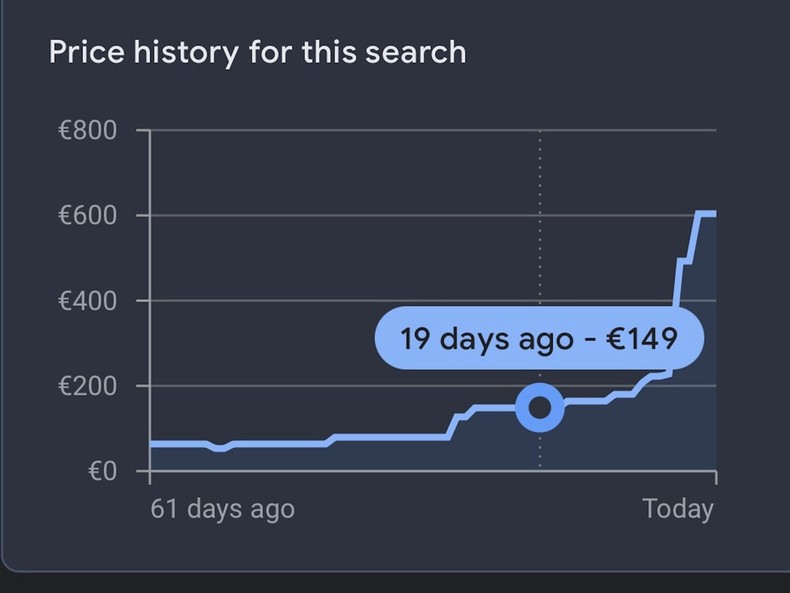790x593 pixels.
Task: Tap the €400 y-axis label
Action: click(87, 300)
